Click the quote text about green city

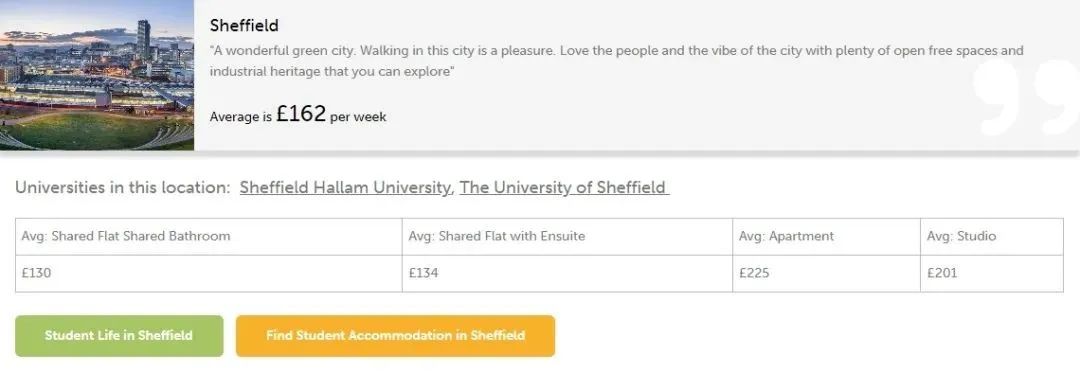[616, 61]
